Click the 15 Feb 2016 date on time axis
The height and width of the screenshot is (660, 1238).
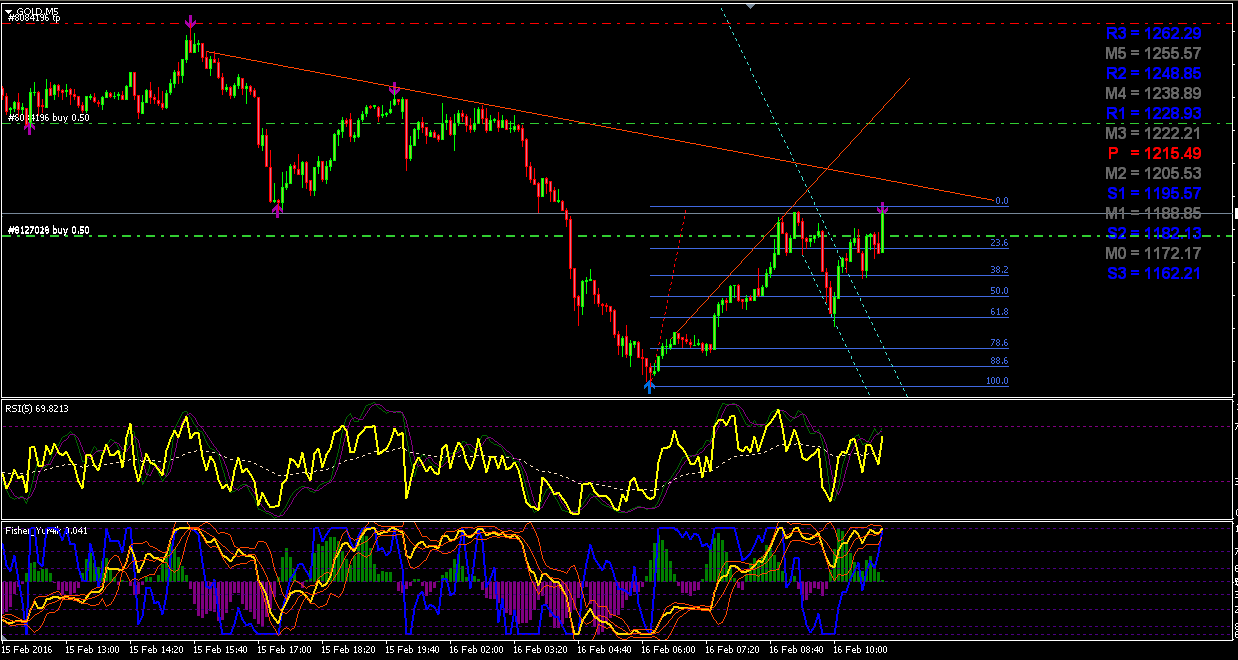29,649
